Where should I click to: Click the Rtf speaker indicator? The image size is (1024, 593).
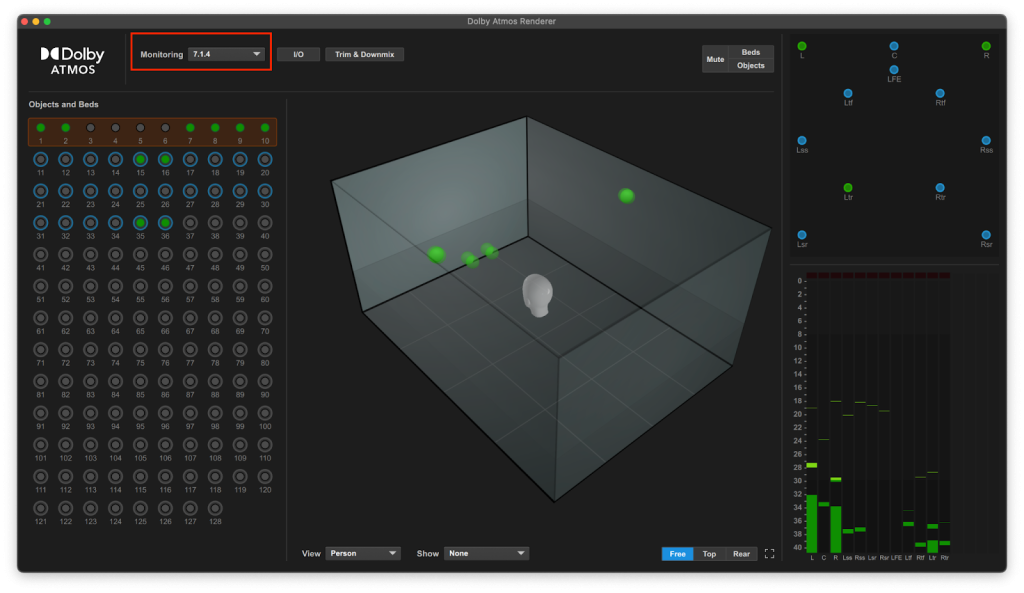tap(940, 93)
